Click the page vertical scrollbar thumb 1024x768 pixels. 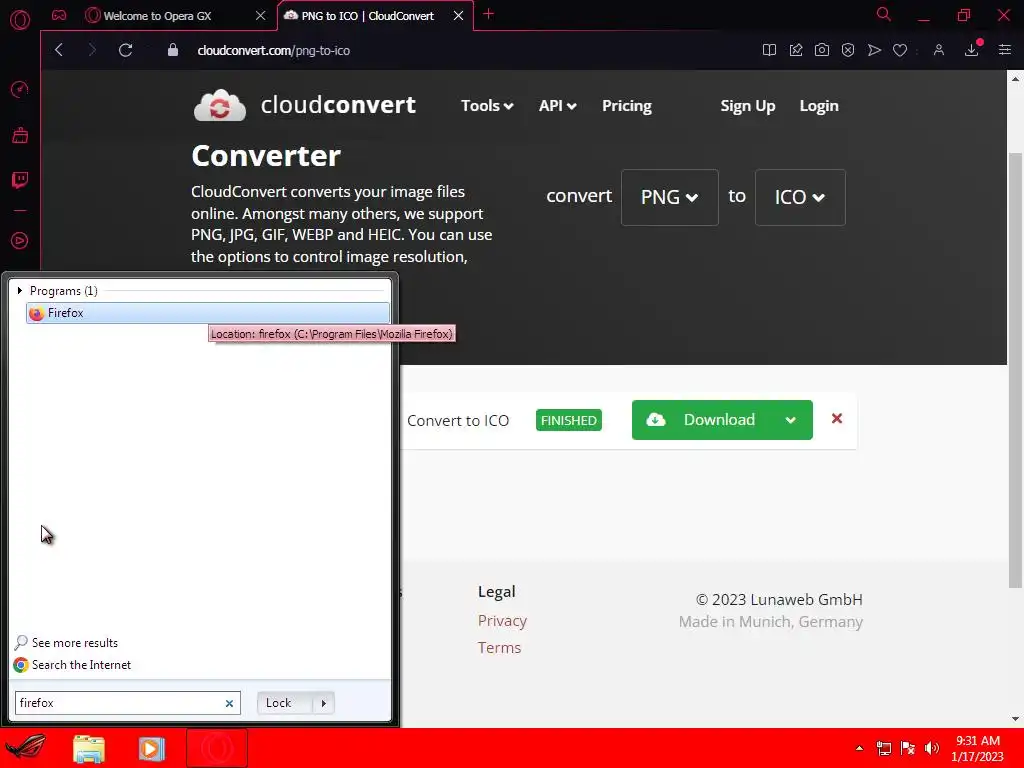point(1015,370)
